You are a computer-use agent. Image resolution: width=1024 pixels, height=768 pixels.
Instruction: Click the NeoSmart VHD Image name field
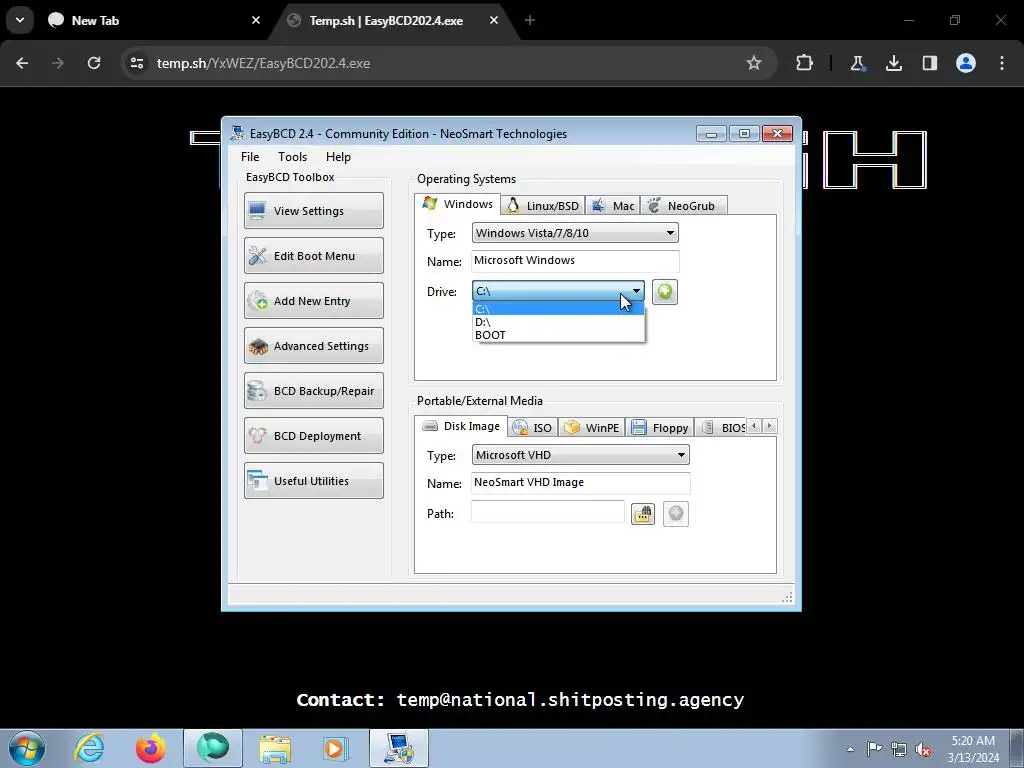(580, 483)
